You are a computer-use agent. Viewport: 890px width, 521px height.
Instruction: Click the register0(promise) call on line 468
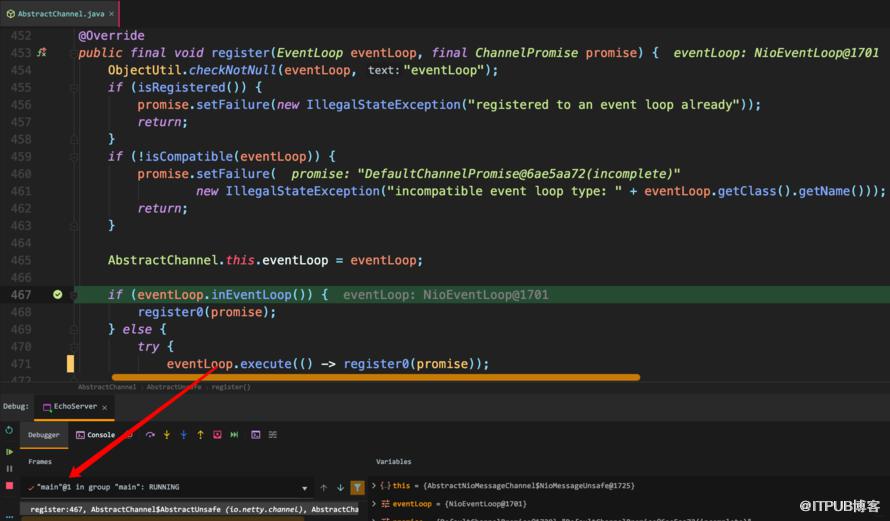point(207,312)
